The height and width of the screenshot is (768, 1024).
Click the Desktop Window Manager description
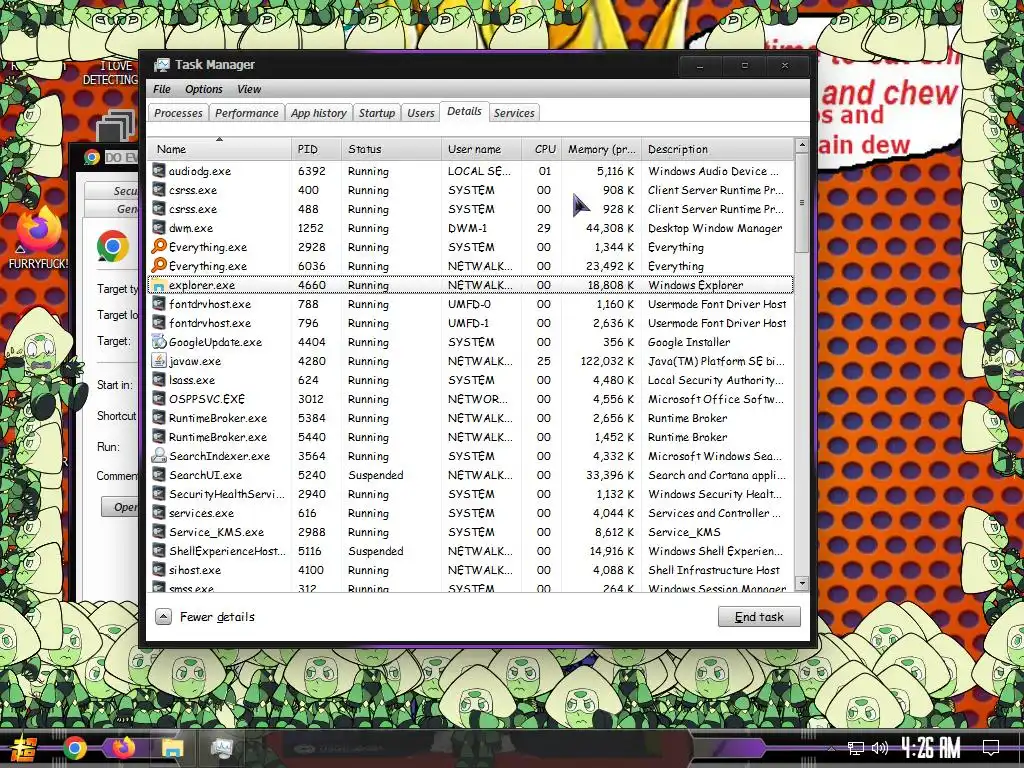[715, 228]
